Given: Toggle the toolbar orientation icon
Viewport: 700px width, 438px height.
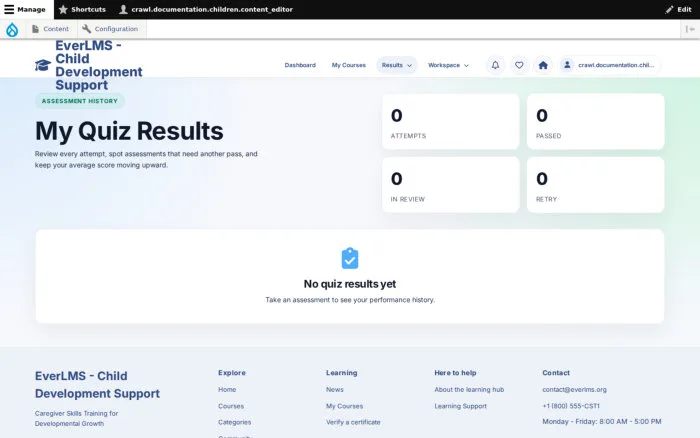Looking at the screenshot, I should click(x=690, y=29).
